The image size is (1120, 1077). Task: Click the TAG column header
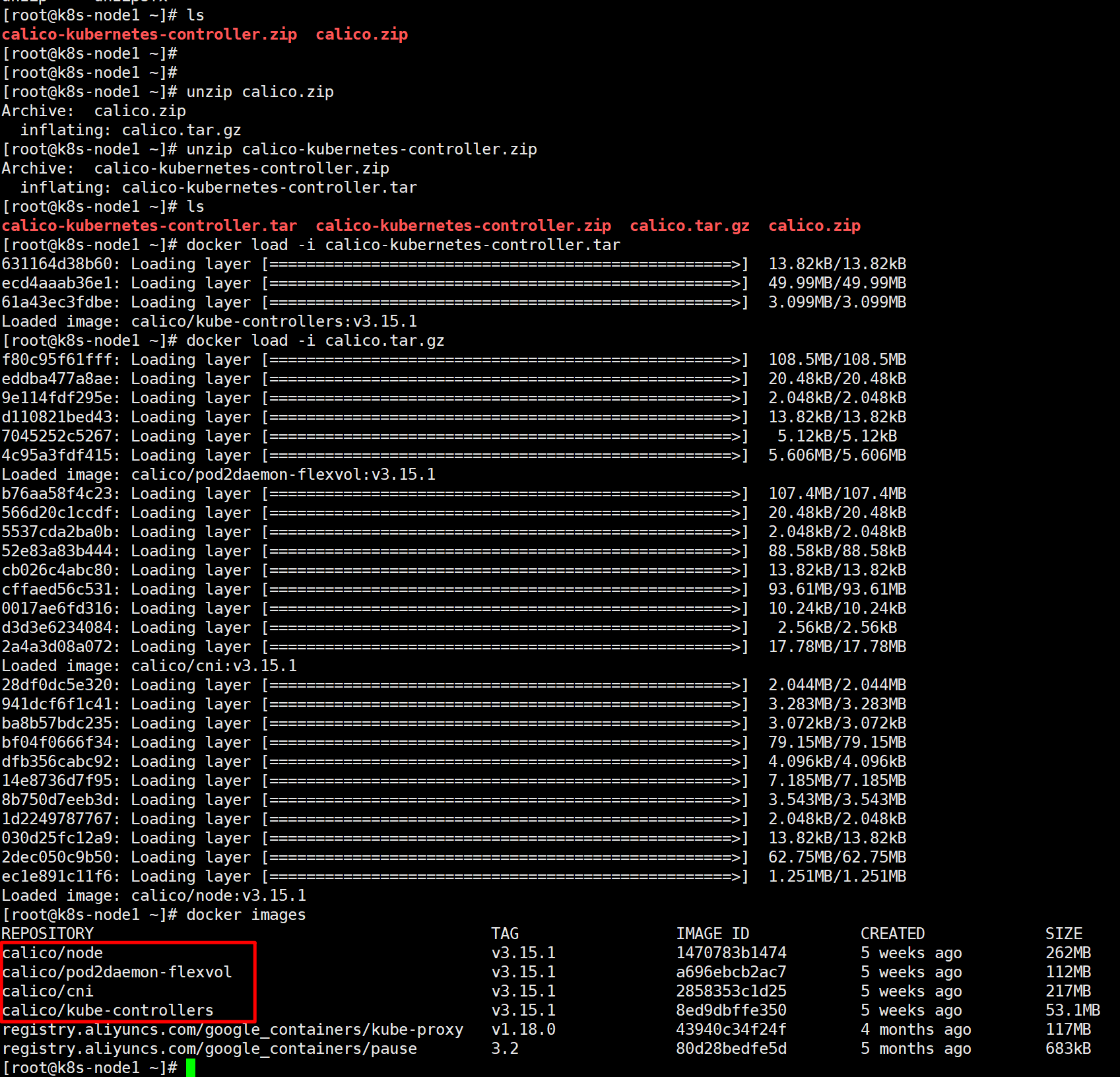505,934
